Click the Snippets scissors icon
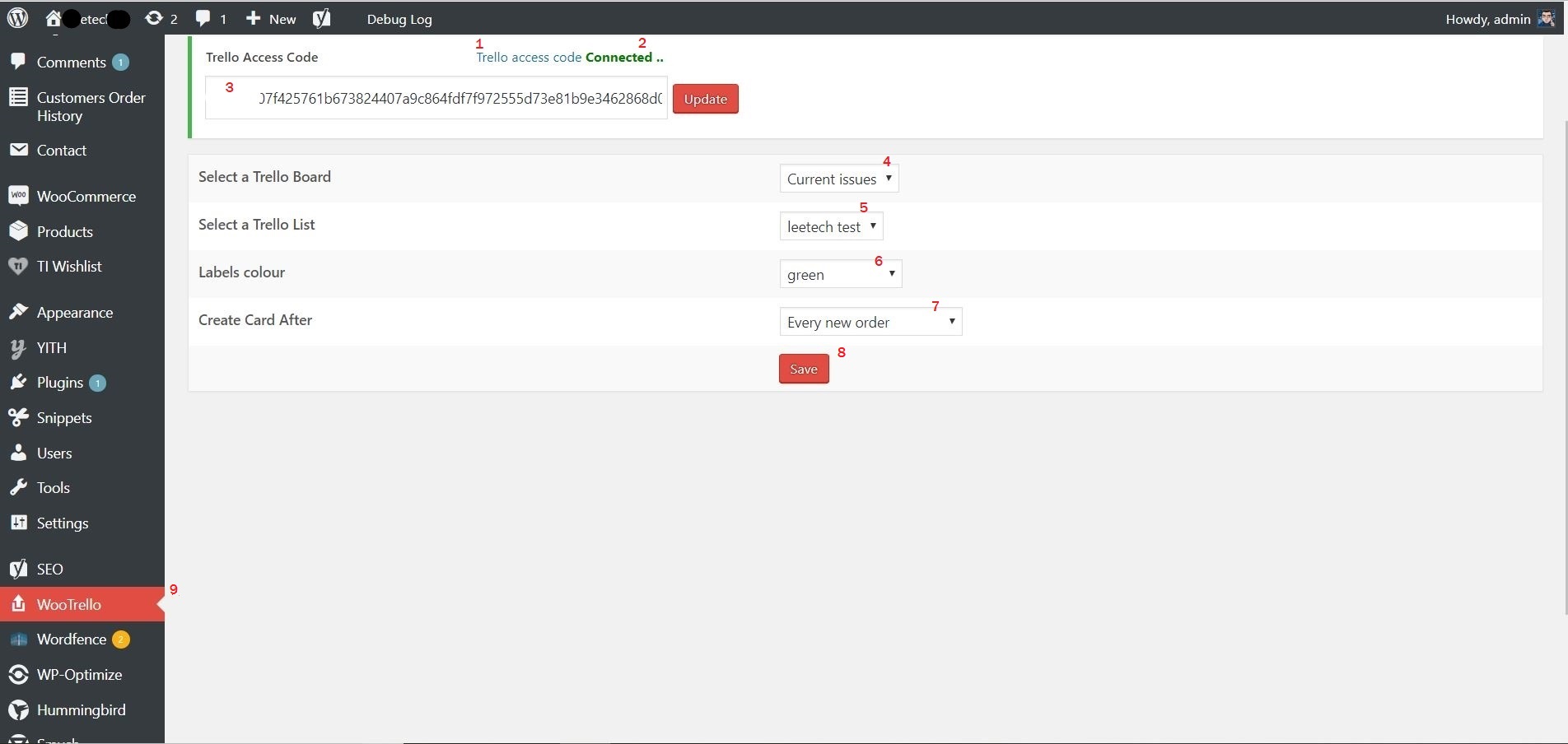1568x744 pixels. pos(18,417)
